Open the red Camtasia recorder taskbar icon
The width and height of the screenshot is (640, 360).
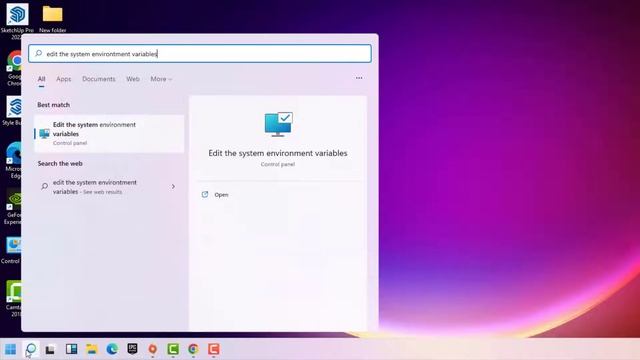coord(213,349)
